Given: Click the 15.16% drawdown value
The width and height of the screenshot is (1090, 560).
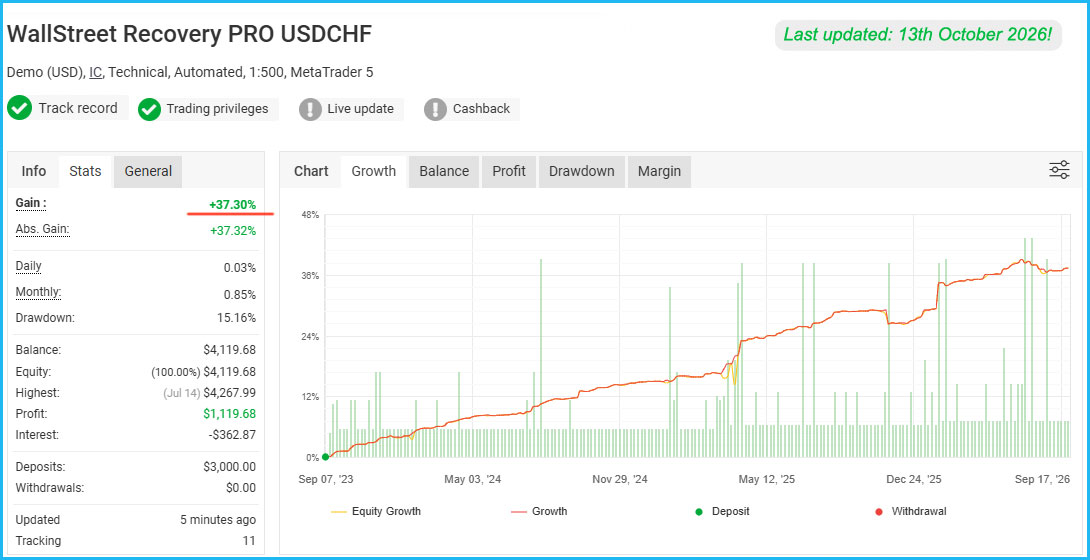Looking at the screenshot, I should 236,318.
